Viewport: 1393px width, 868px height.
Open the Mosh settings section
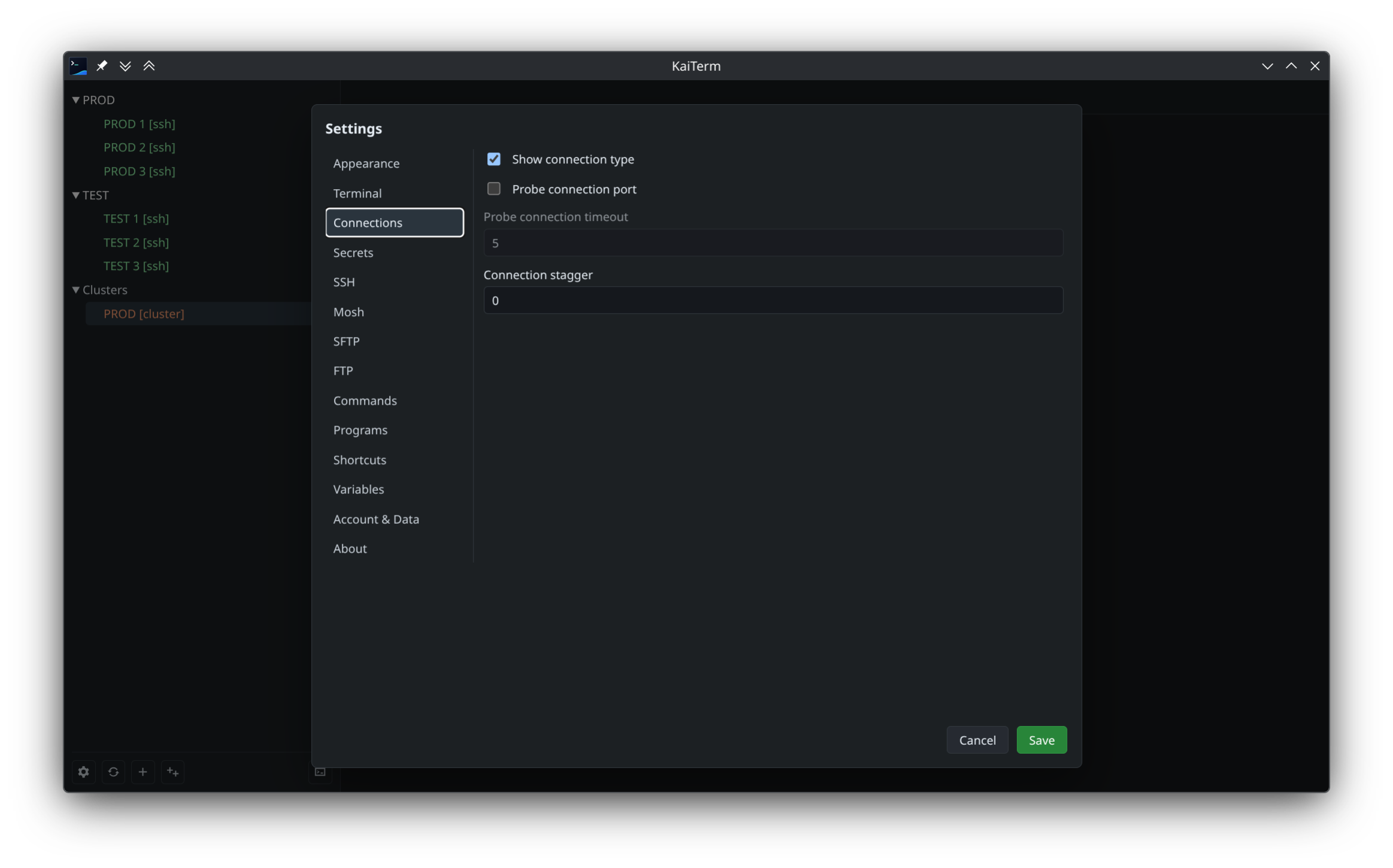click(394, 312)
